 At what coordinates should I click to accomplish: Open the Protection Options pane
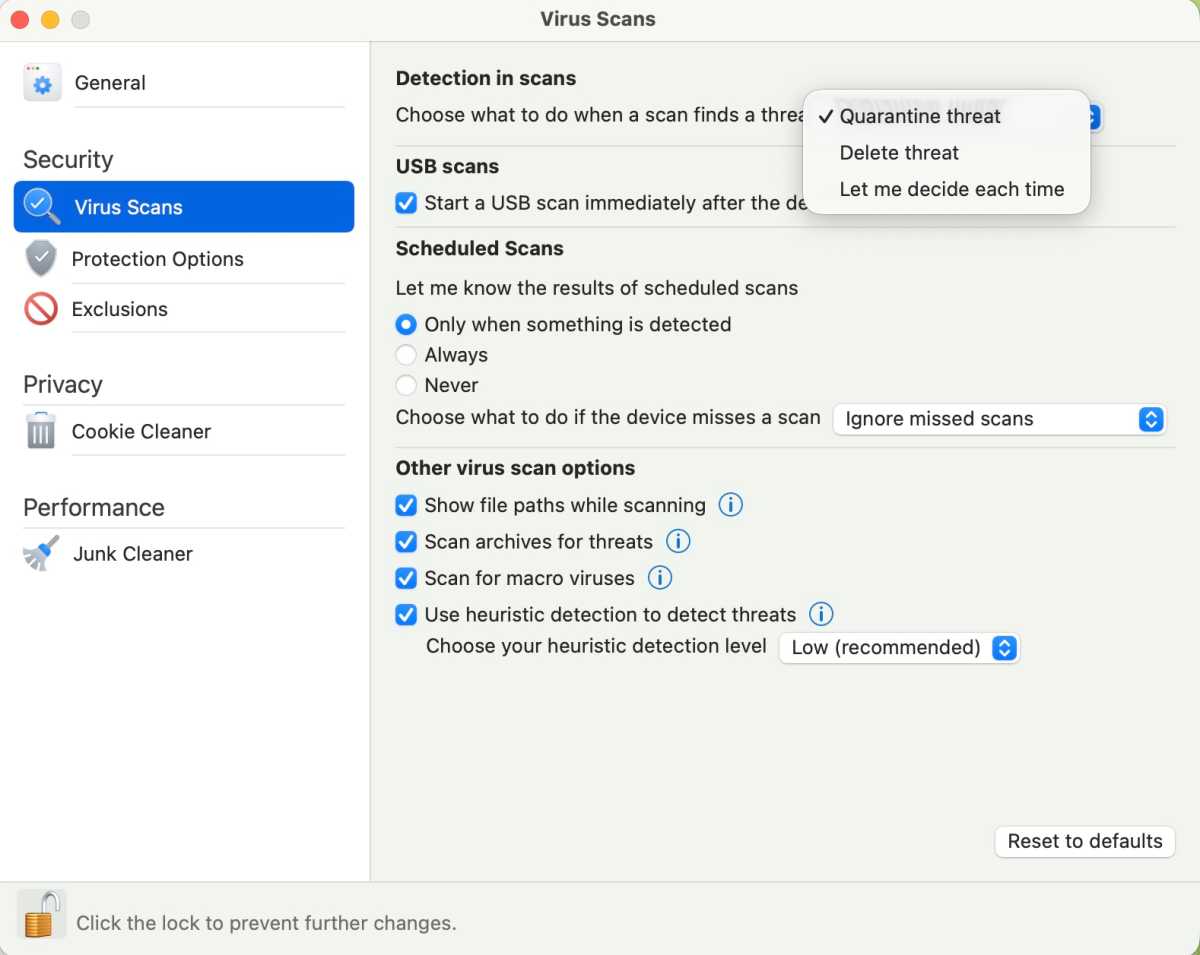click(184, 259)
